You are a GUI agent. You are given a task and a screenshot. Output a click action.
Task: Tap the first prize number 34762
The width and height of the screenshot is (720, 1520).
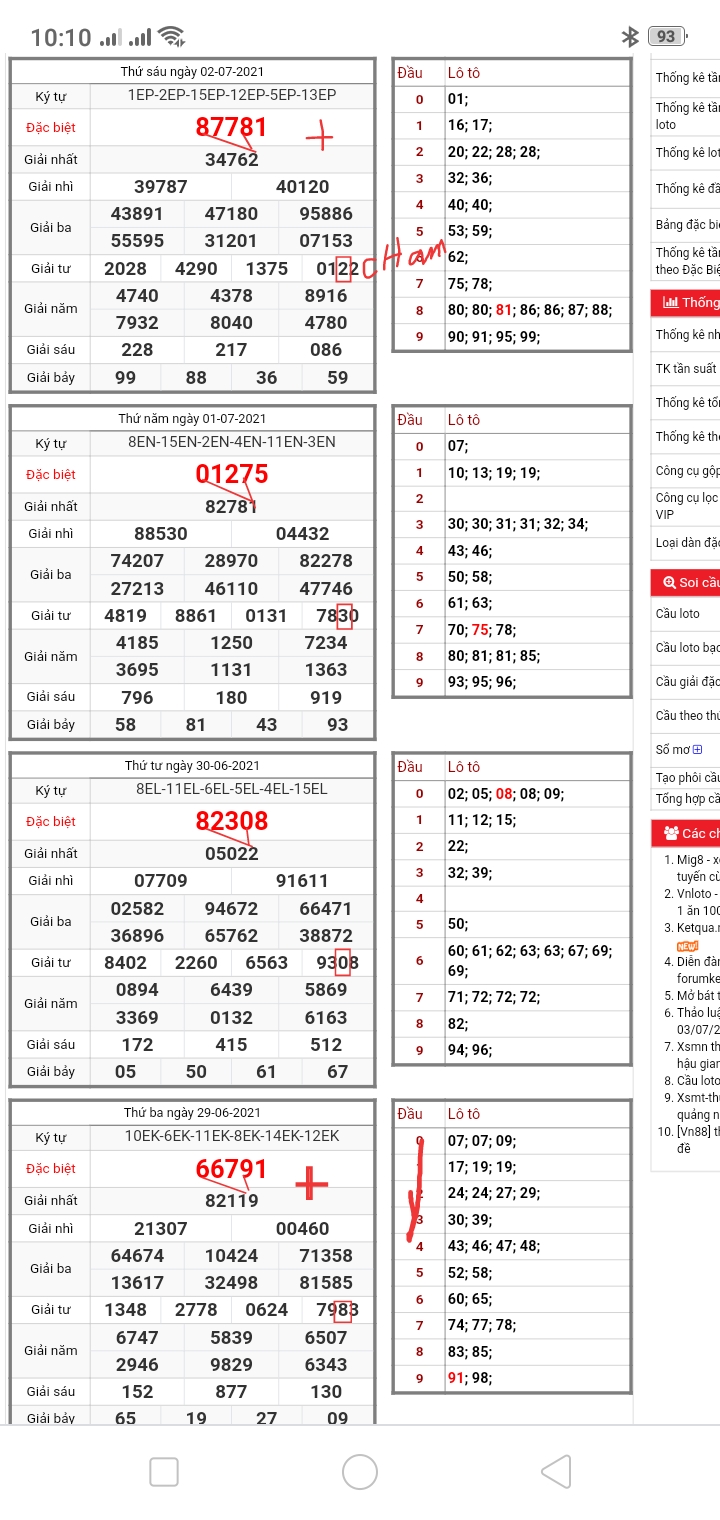click(x=232, y=159)
